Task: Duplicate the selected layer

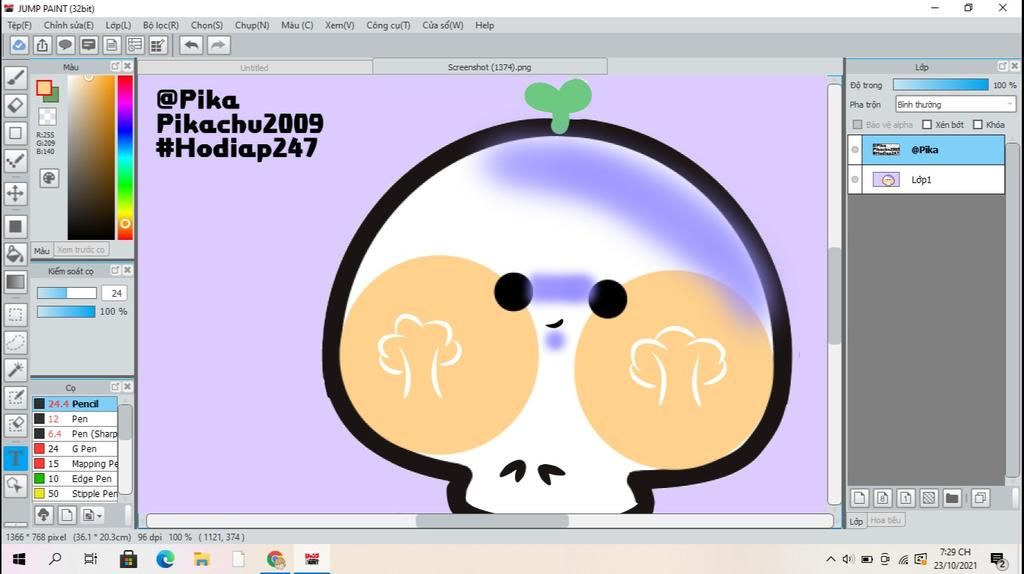Action: 980,498
